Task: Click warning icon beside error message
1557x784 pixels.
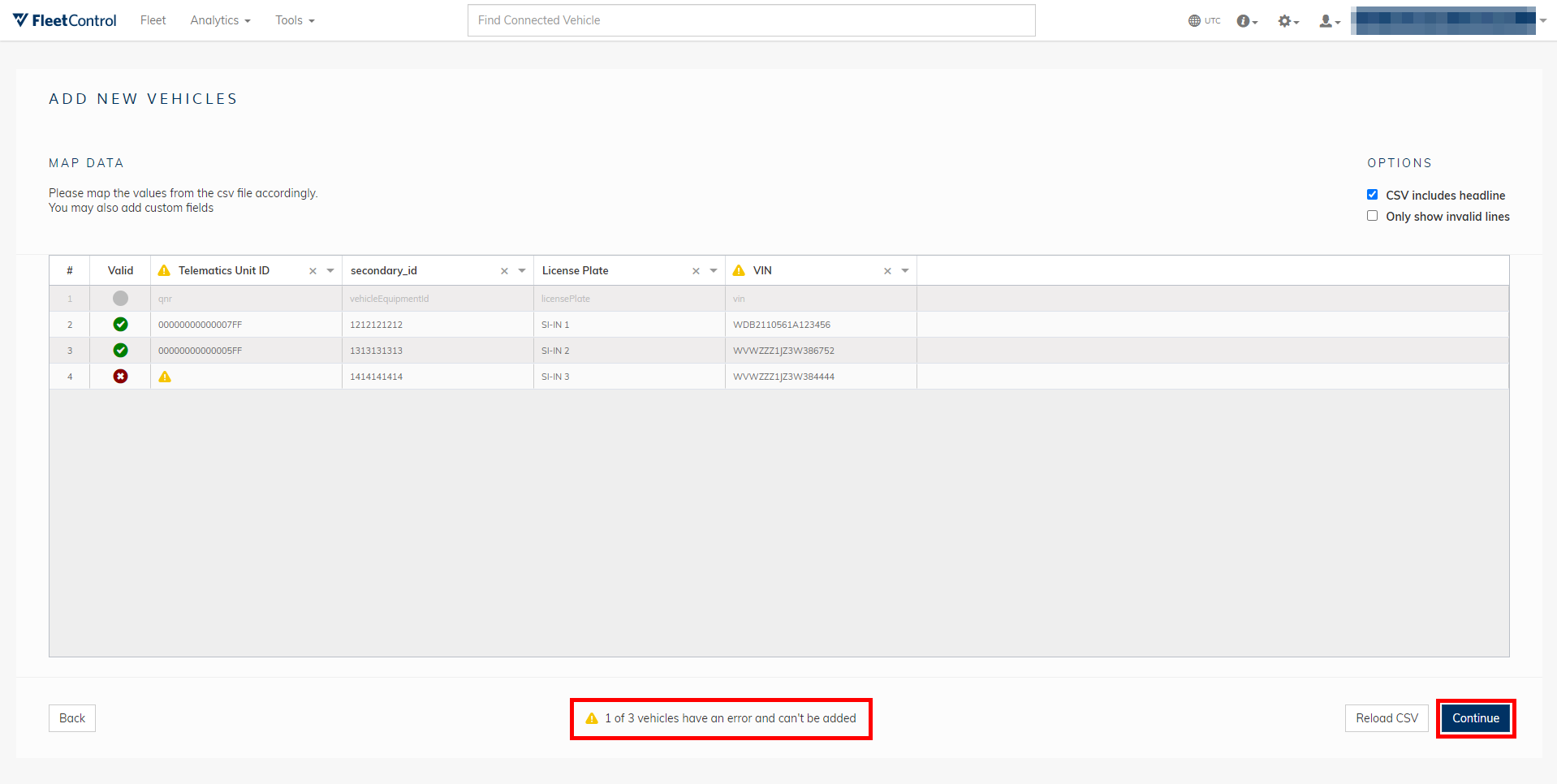Action: pyautogui.click(x=592, y=718)
